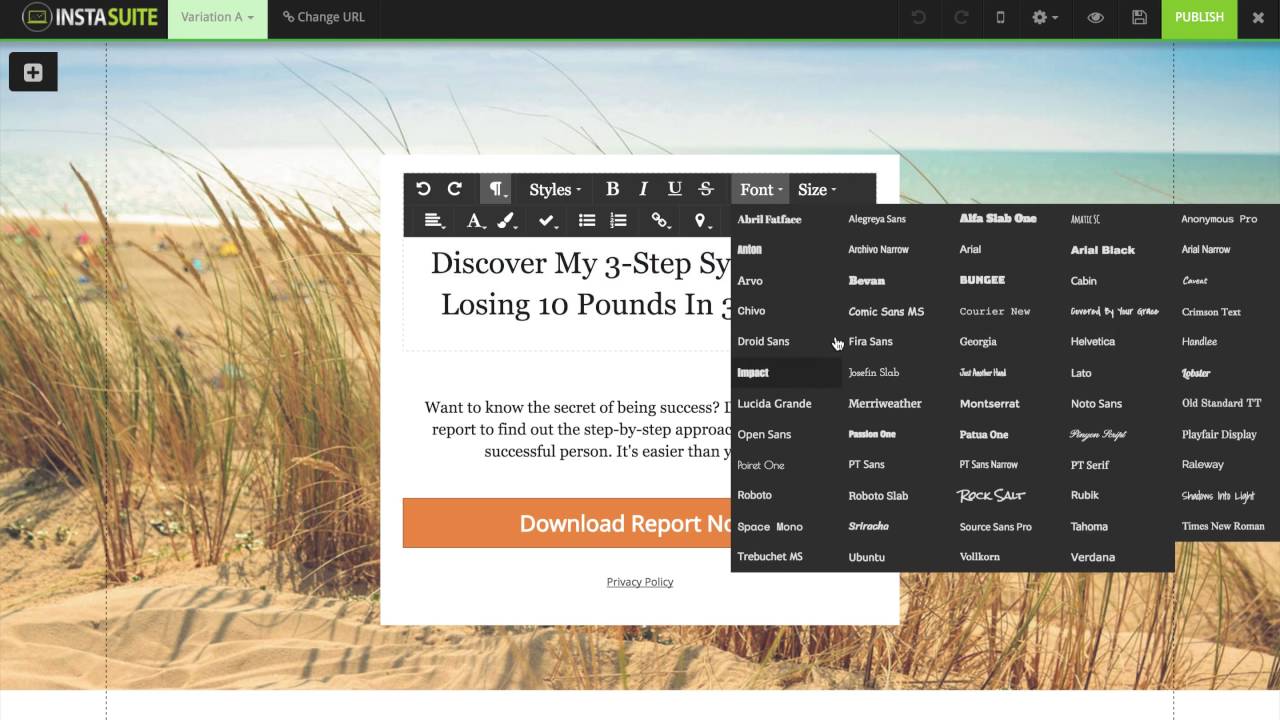Open the Size dropdown
This screenshot has height=720, width=1280.
(816, 189)
